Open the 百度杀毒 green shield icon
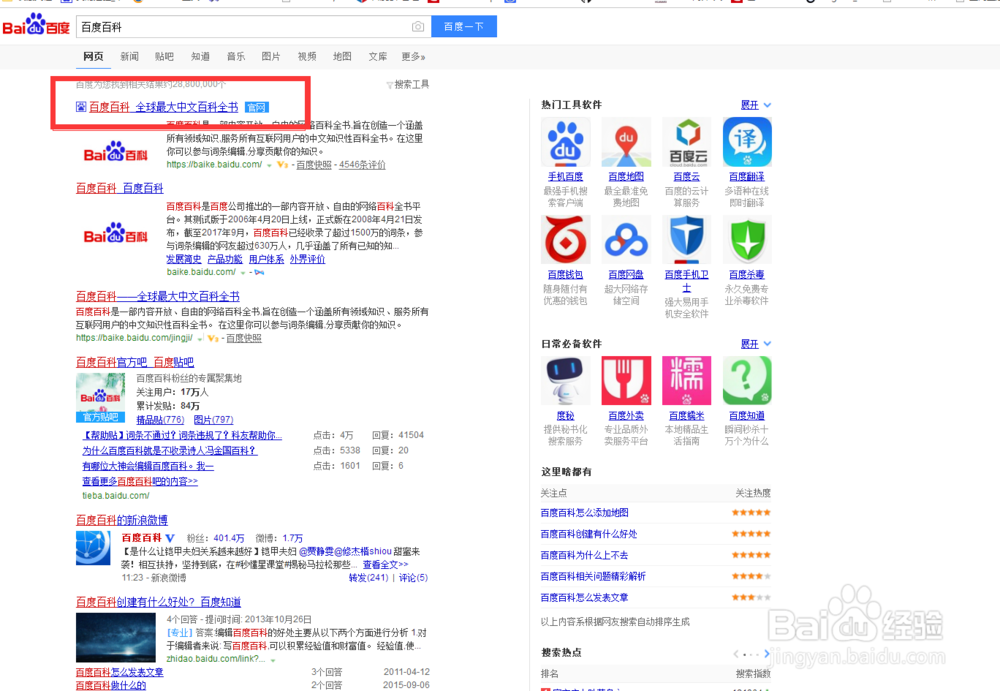The height and width of the screenshot is (691, 1000). pos(747,239)
